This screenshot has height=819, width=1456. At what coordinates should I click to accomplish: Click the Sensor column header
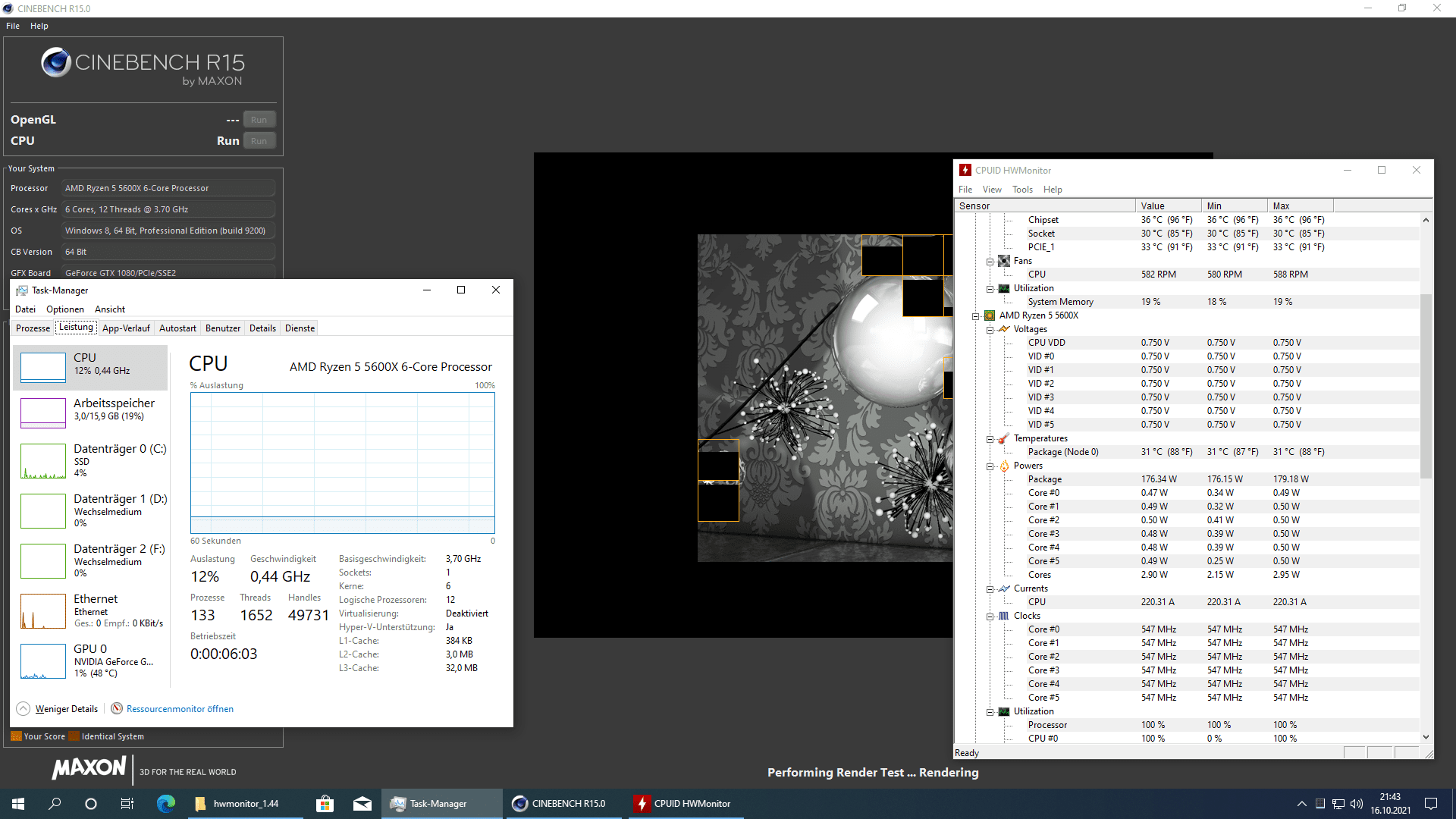point(1044,206)
